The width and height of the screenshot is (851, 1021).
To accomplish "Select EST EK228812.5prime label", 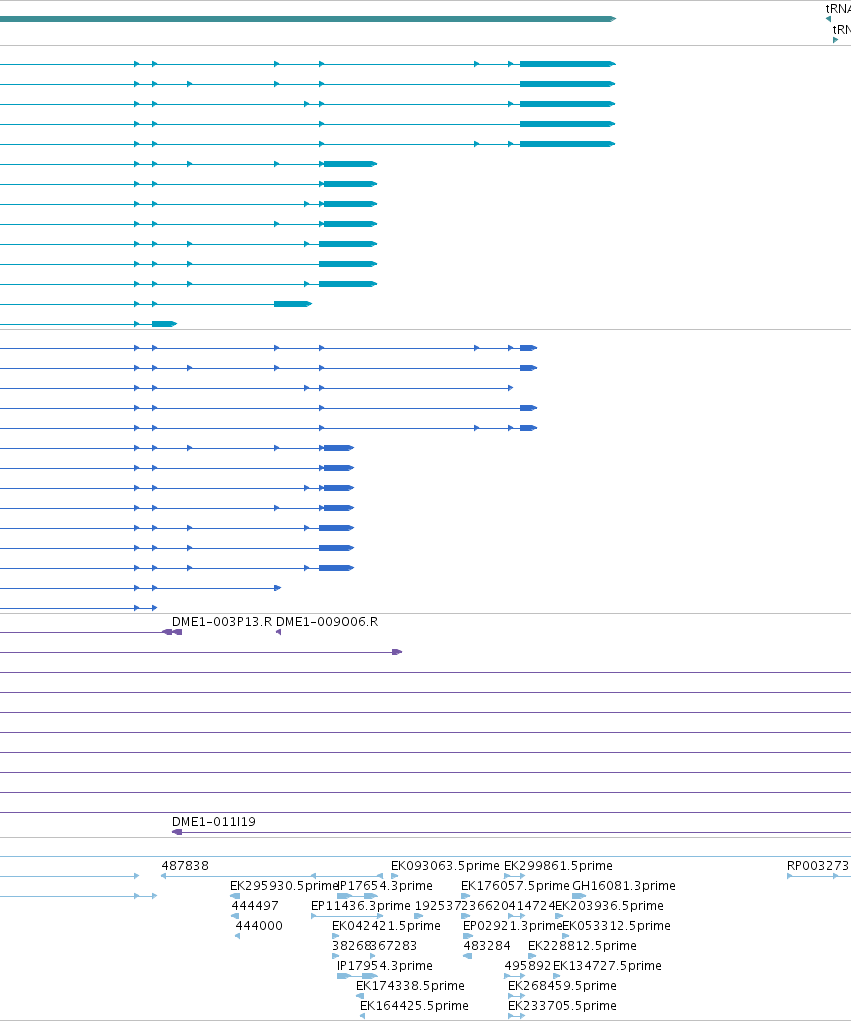I will pyautogui.click(x=582, y=945).
